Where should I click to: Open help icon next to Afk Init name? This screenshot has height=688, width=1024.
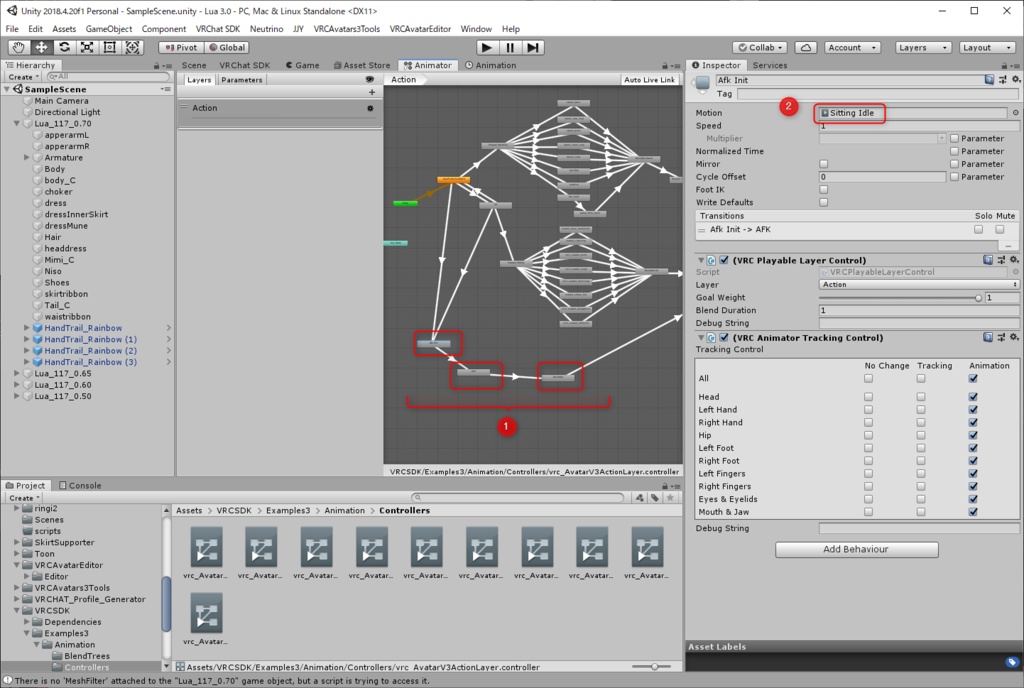coord(989,80)
